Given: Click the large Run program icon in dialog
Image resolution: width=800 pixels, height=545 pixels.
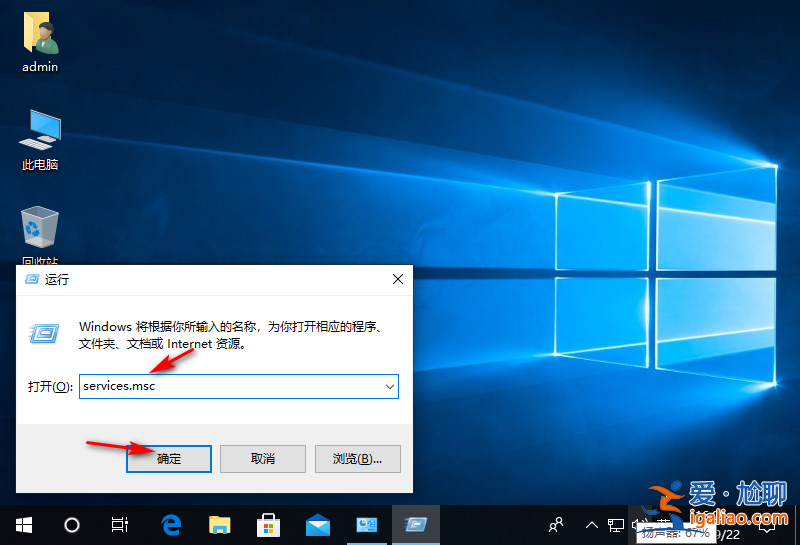Looking at the screenshot, I should coord(44,334).
